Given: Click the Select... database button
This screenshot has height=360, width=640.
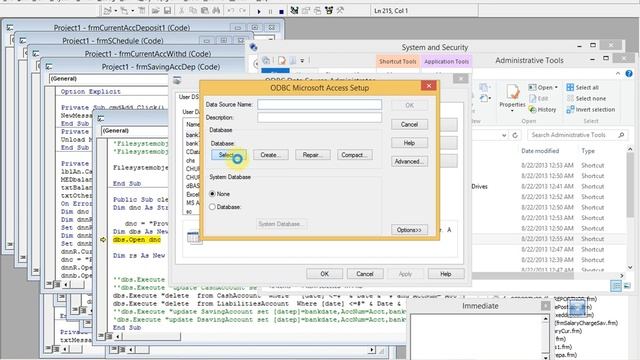Looking at the screenshot, I should point(229,155).
